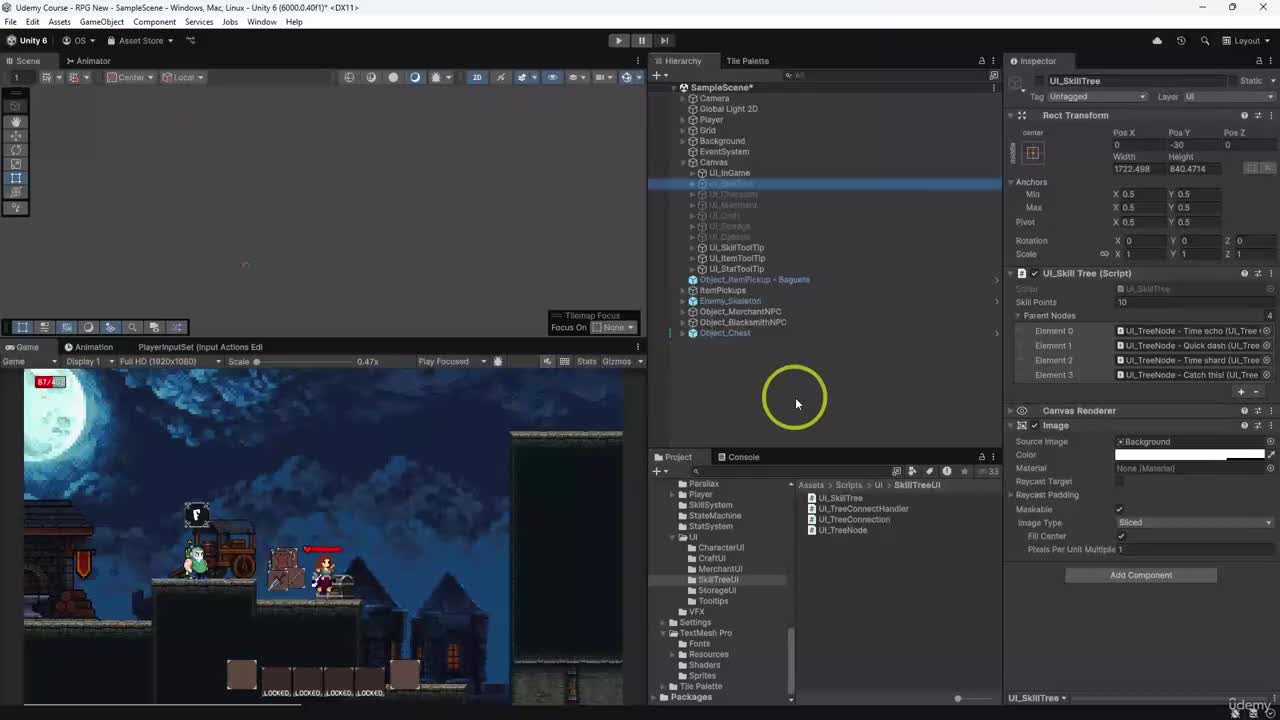The width and height of the screenshot is (1280, 720).
Task: Toggle 2D scene view mode
Action: [477, 77]
